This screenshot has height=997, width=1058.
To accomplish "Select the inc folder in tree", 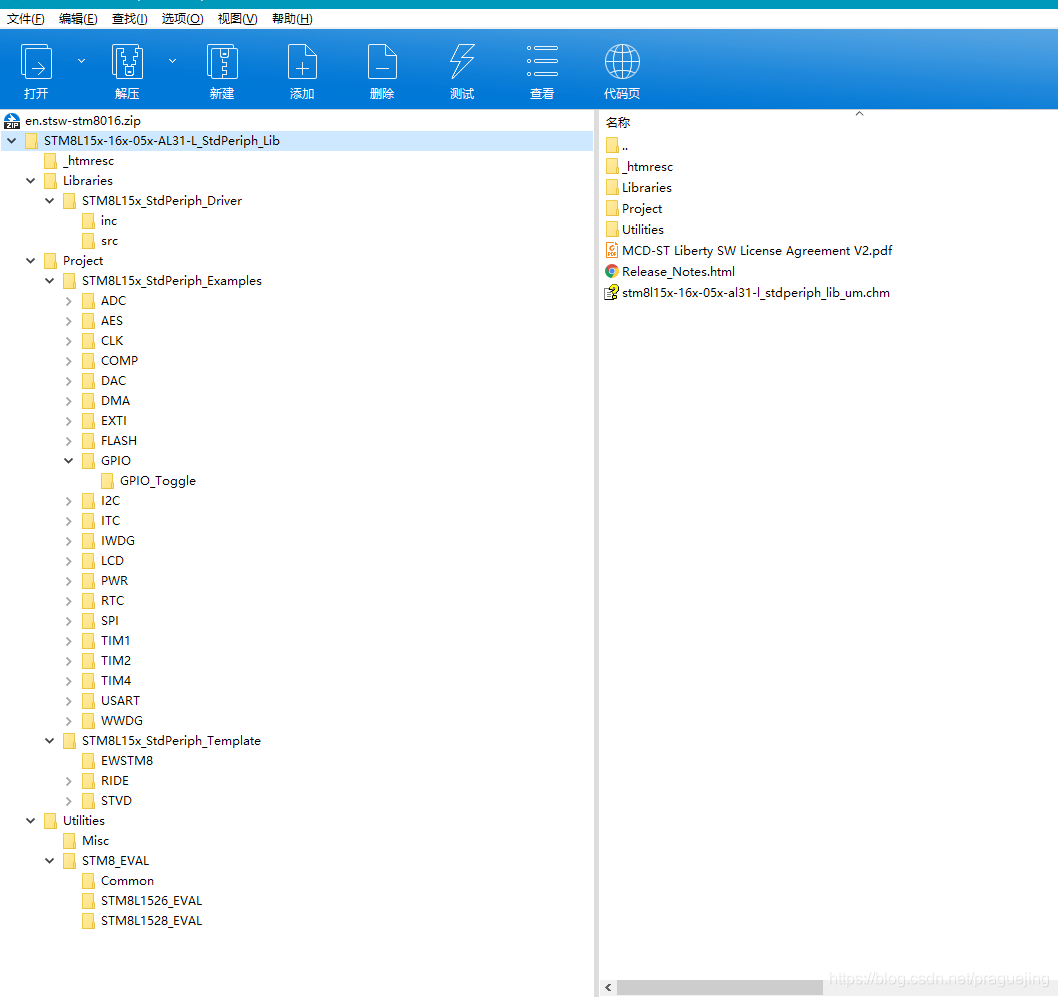I will click(109, 221).
